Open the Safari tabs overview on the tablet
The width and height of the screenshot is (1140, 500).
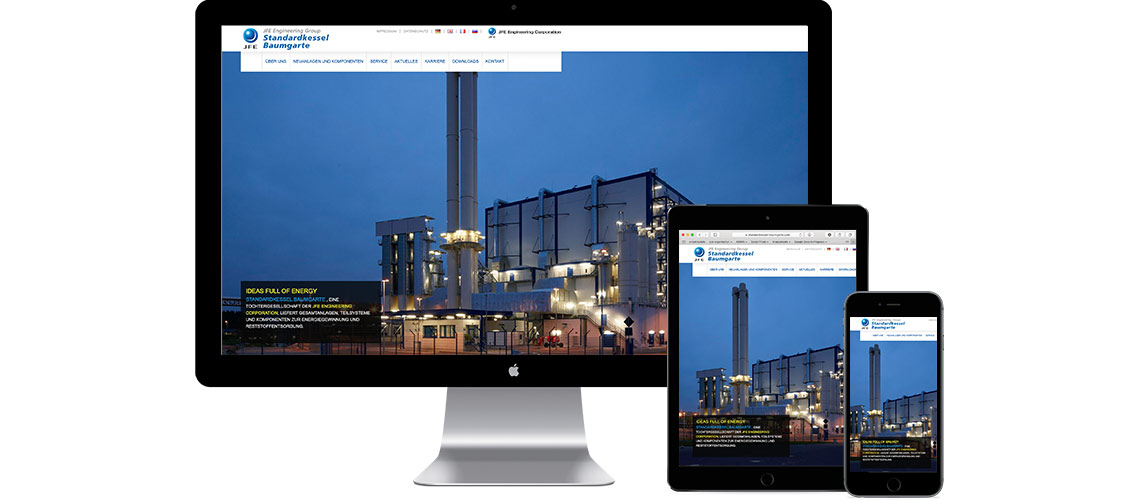[x=850, y=235]
